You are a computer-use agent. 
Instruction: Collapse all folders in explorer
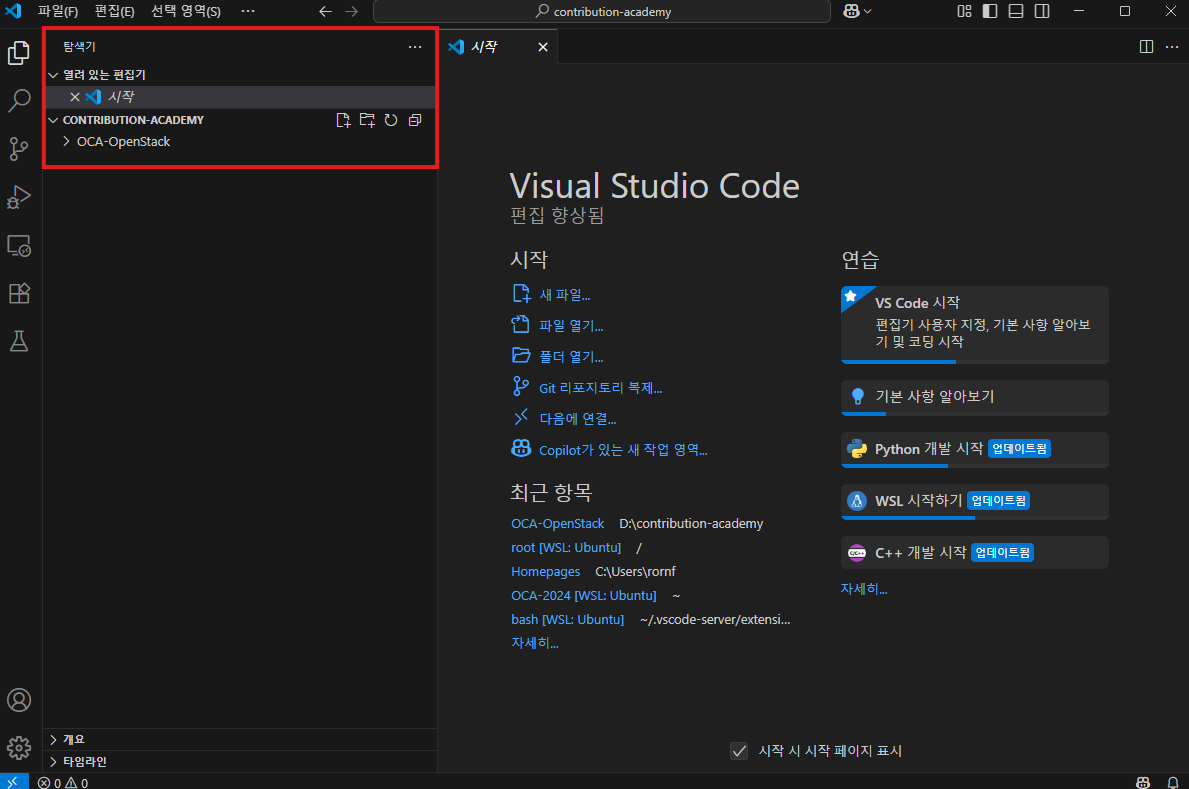[415, 120]
